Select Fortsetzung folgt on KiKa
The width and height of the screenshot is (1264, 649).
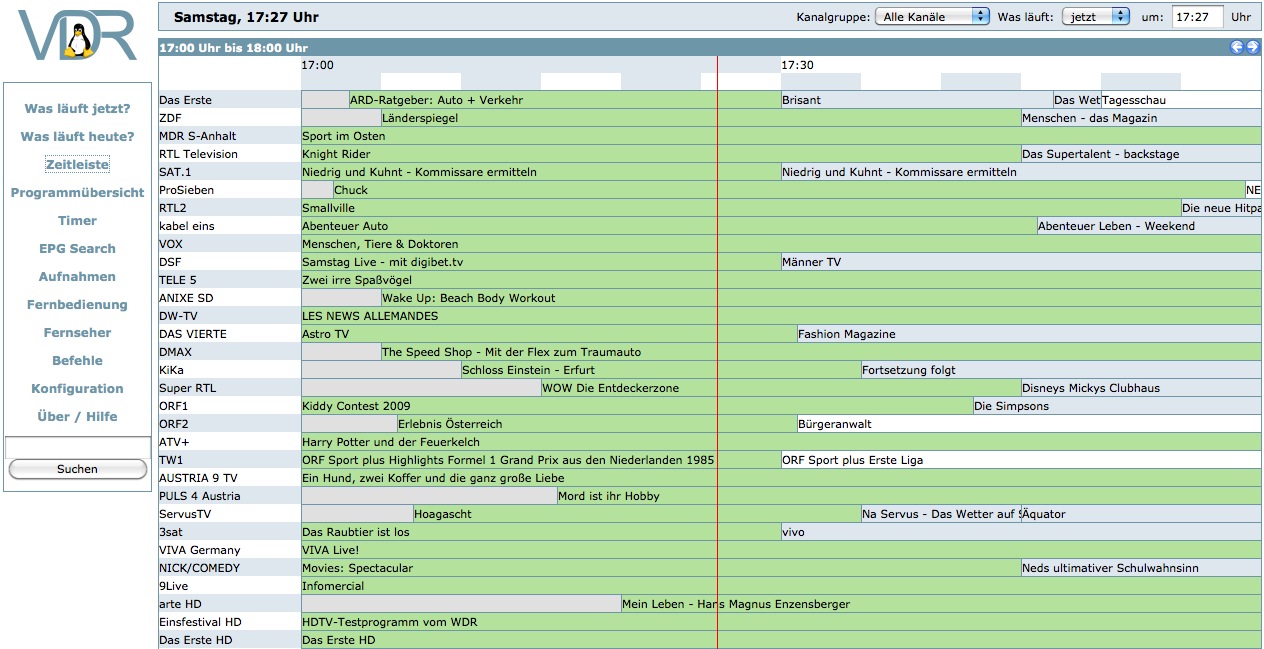pyautogui.click(x=1061, y=370)
